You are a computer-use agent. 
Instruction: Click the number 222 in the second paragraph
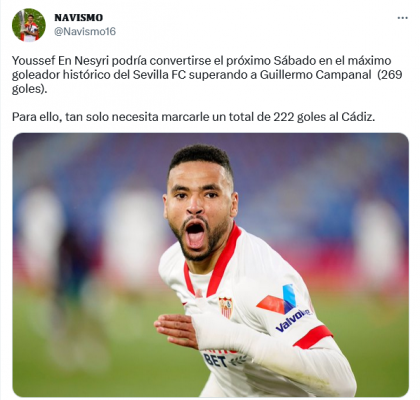283,117
